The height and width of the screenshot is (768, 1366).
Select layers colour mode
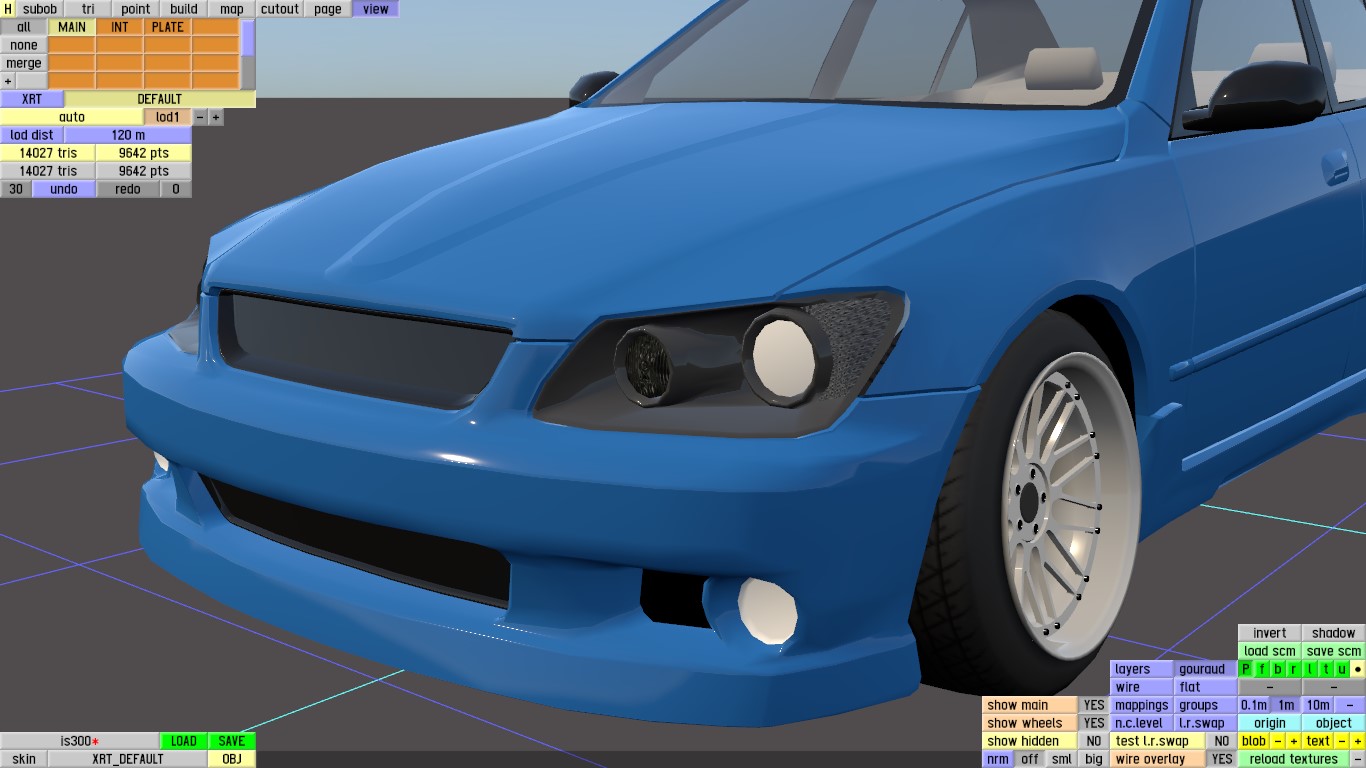pos(1142,669)
